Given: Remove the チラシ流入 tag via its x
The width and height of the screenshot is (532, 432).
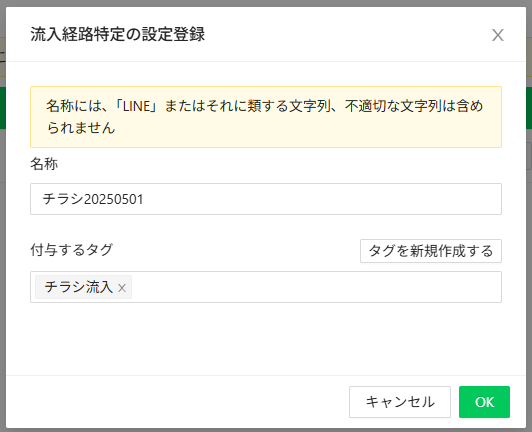Looking at the screenshot, I should [x=122, y=288].
